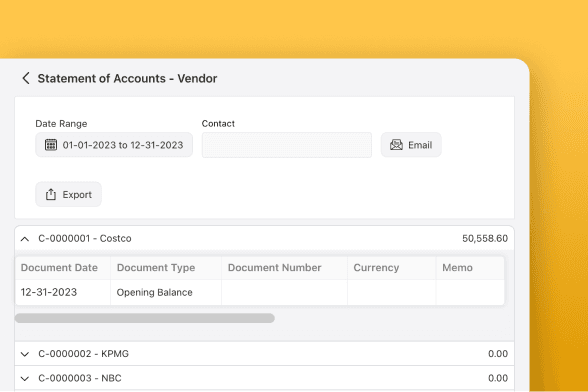Click the C-0000003 - NBC label
The image size is (588, 392).
pos(80,378)
